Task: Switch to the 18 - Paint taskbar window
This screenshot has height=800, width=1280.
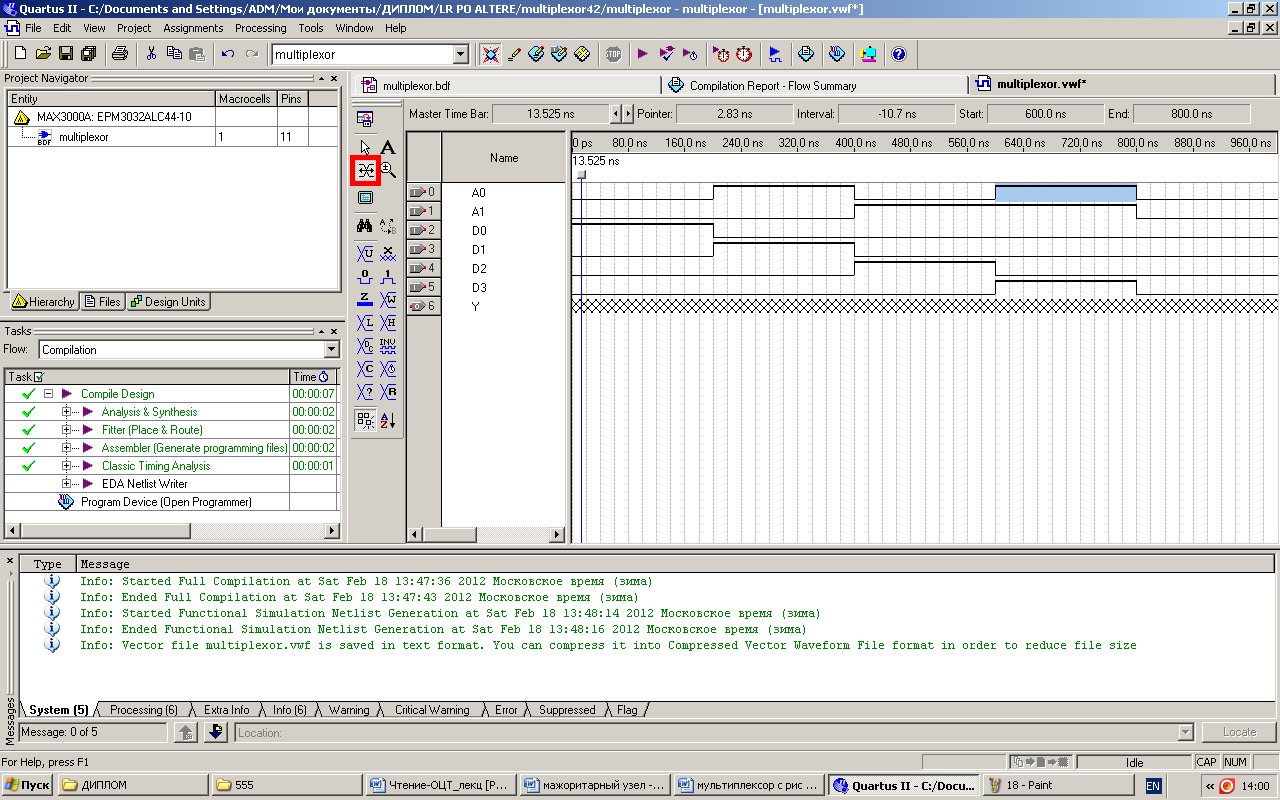Action: point(1060,785)
